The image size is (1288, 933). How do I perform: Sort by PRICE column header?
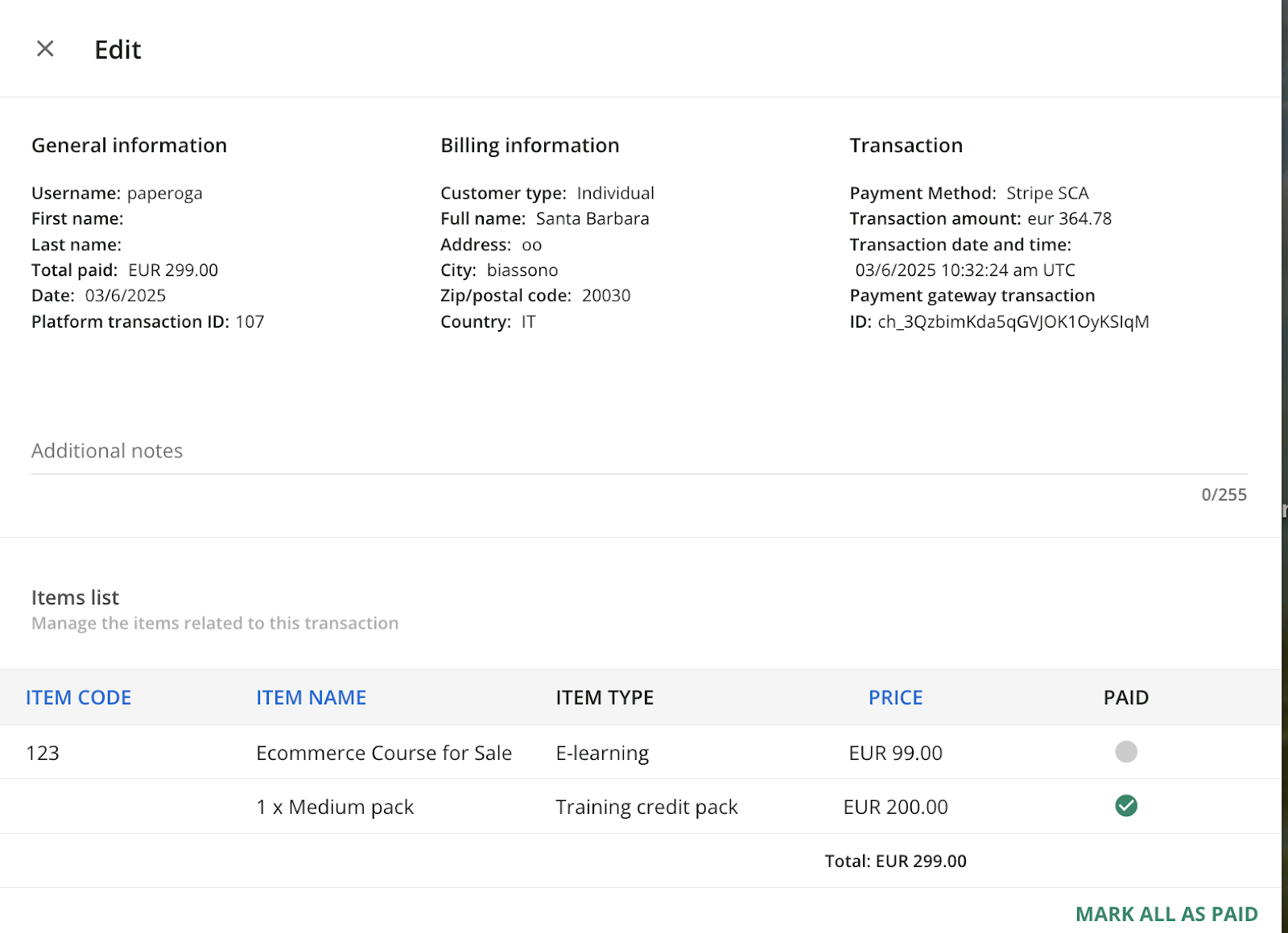point(895,697)
